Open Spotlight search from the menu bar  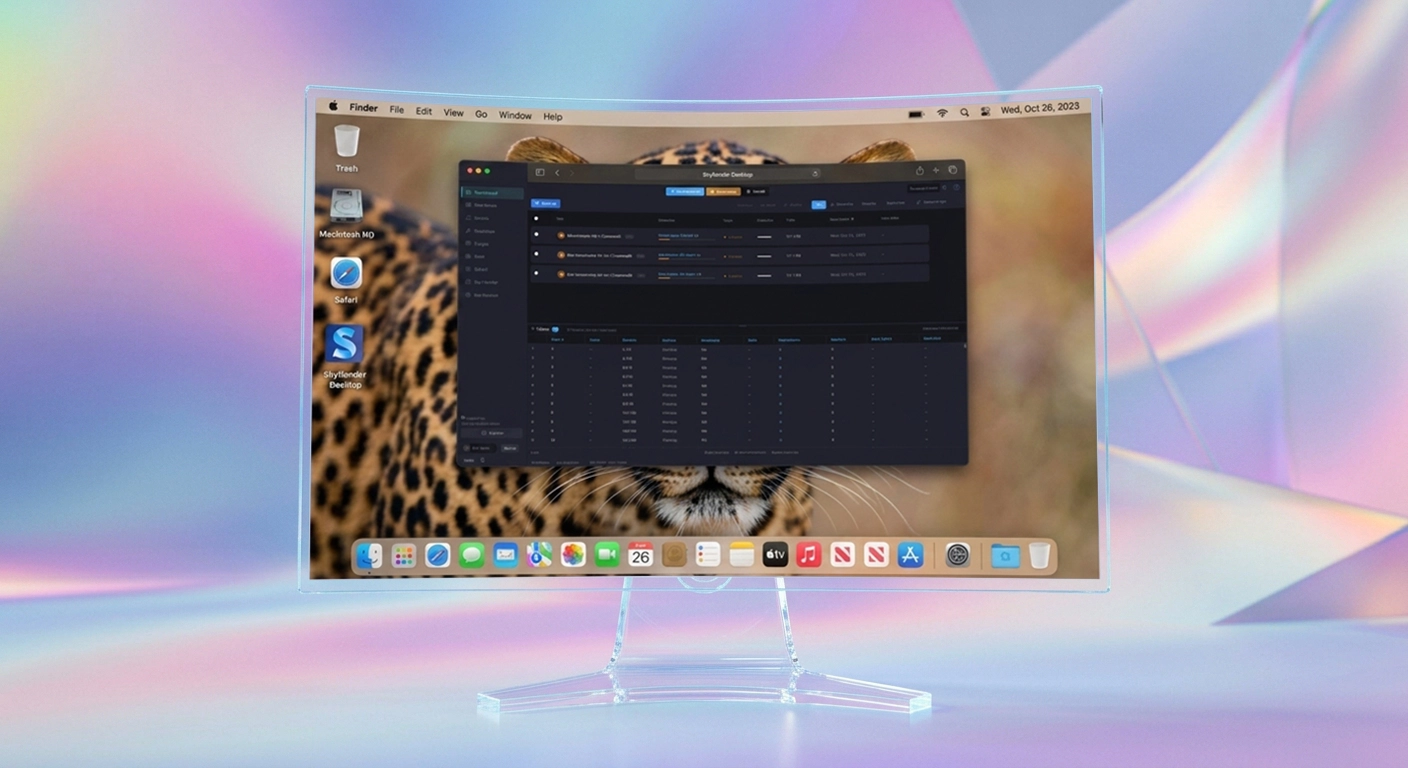(x=964, y=113)
